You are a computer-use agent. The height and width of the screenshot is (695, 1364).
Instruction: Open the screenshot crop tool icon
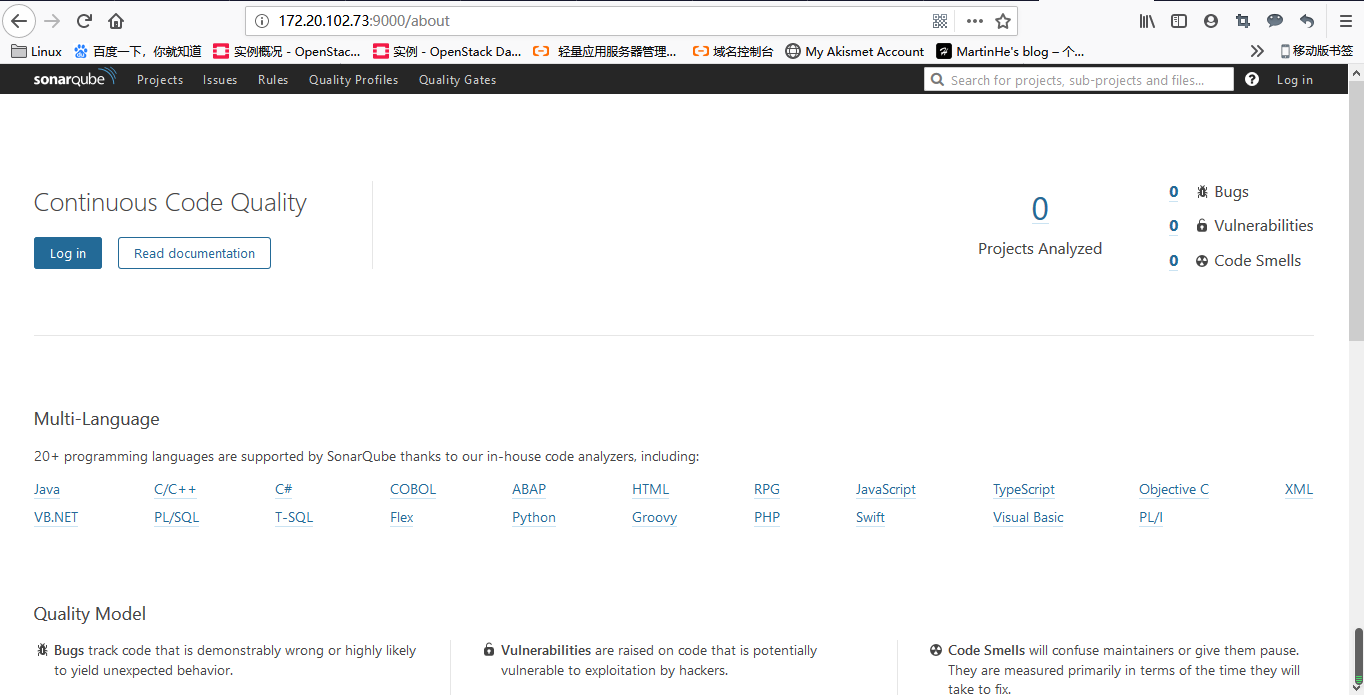tap(1243, 21)
